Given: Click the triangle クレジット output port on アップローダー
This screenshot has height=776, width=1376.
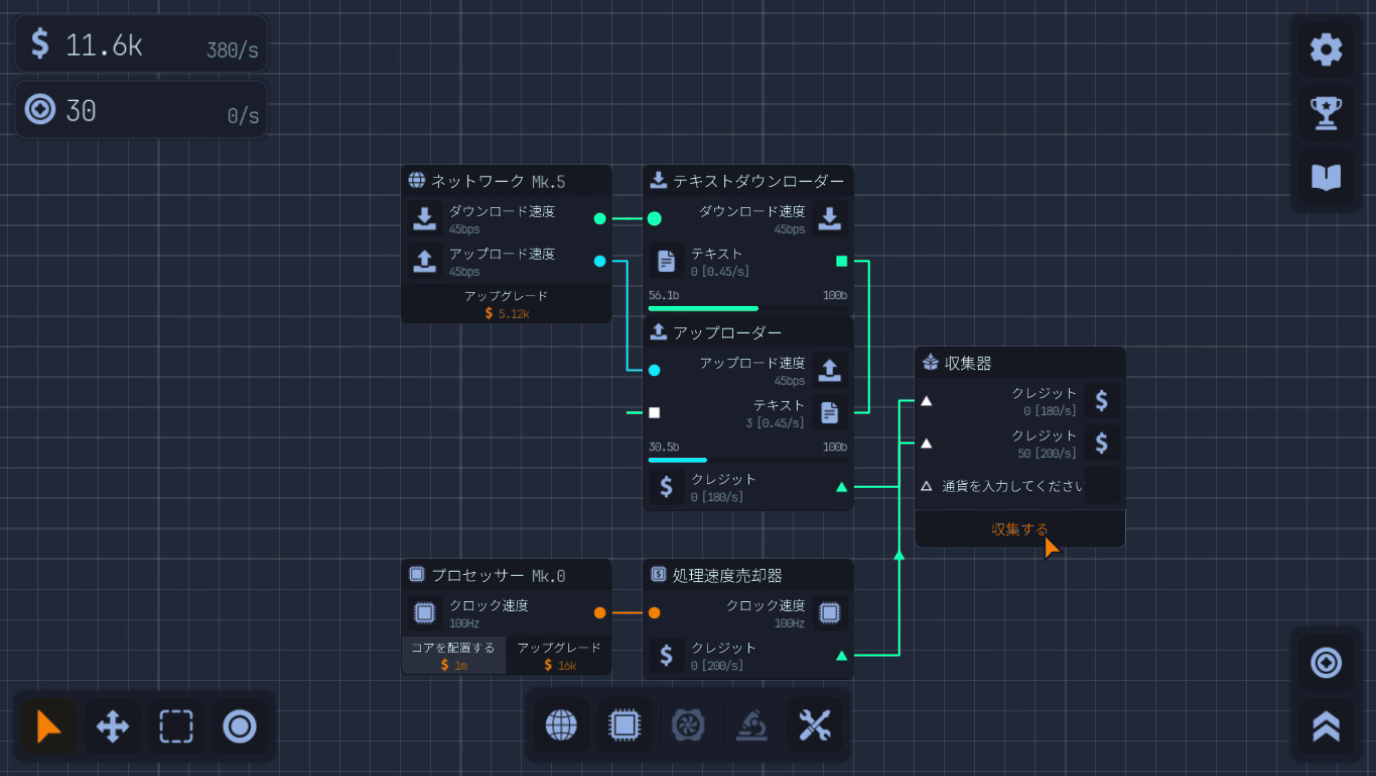Looking at the screenshot, I should pyautogui.click(x=841, y=487).
